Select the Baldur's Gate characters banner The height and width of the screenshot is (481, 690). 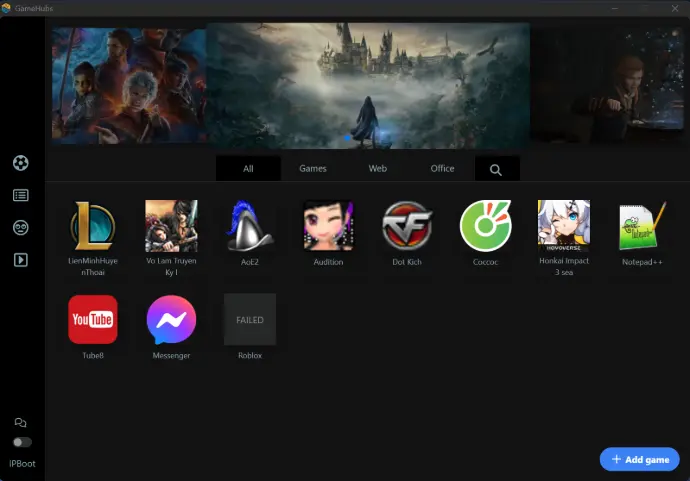click(128, 86)
